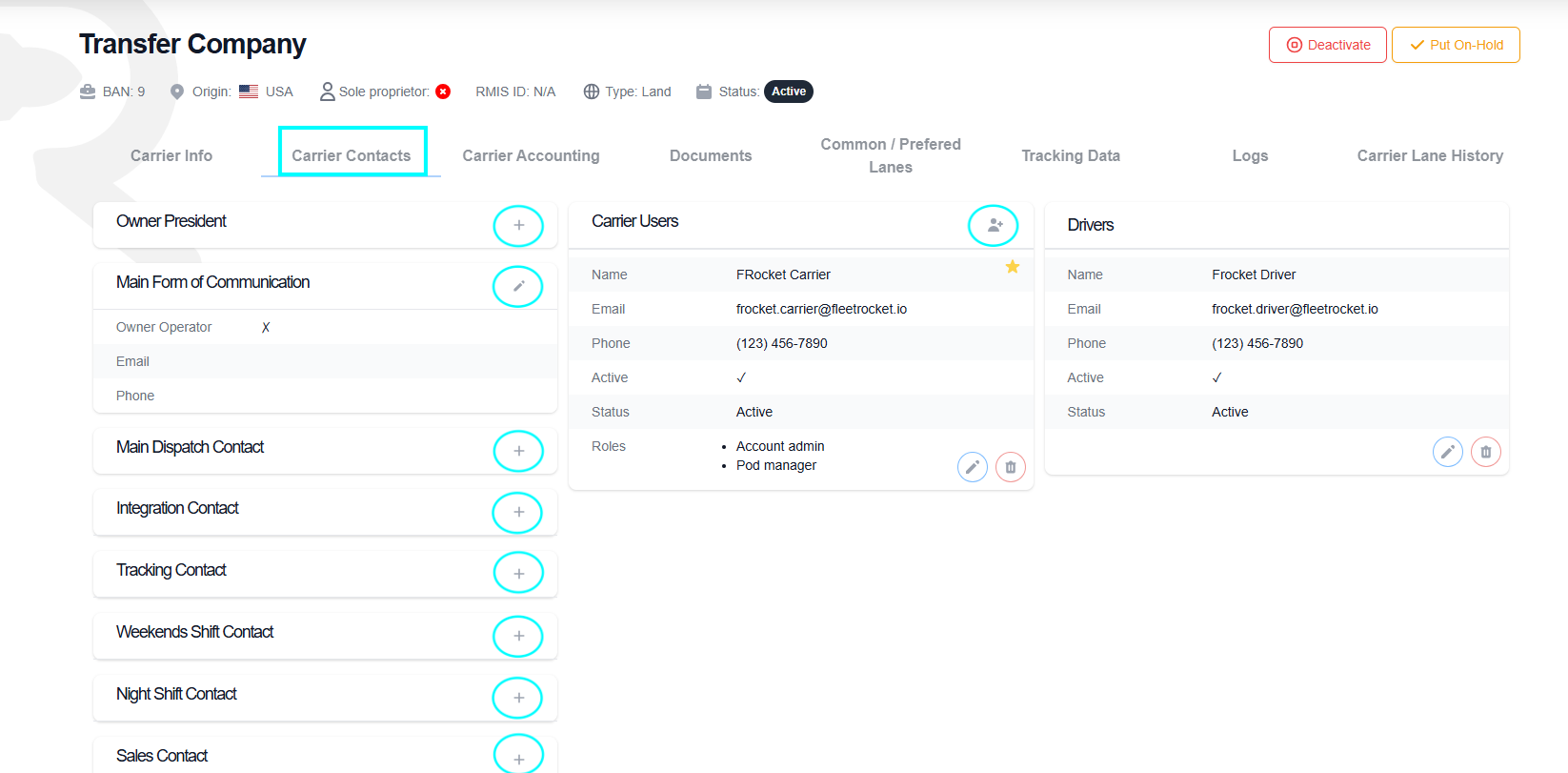Open the Documents tab
This screenshot has width=1568, height=773.
(711, 155)
